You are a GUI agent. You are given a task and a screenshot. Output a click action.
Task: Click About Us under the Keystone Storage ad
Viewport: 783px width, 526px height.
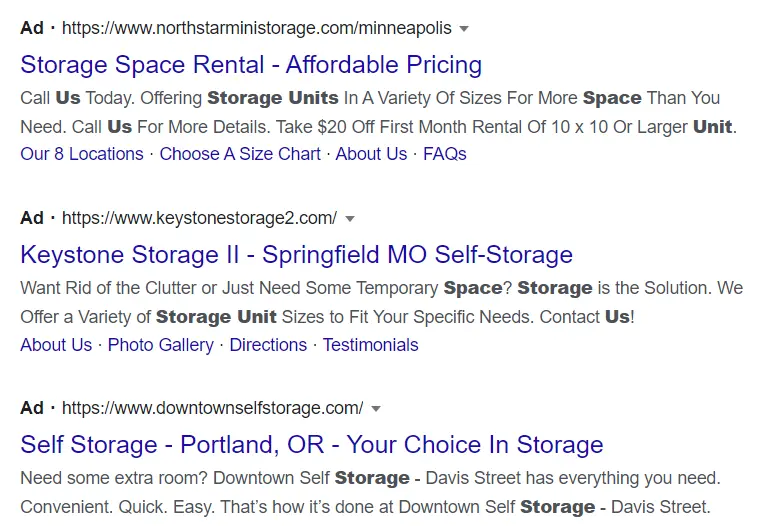tap(56, 345)
